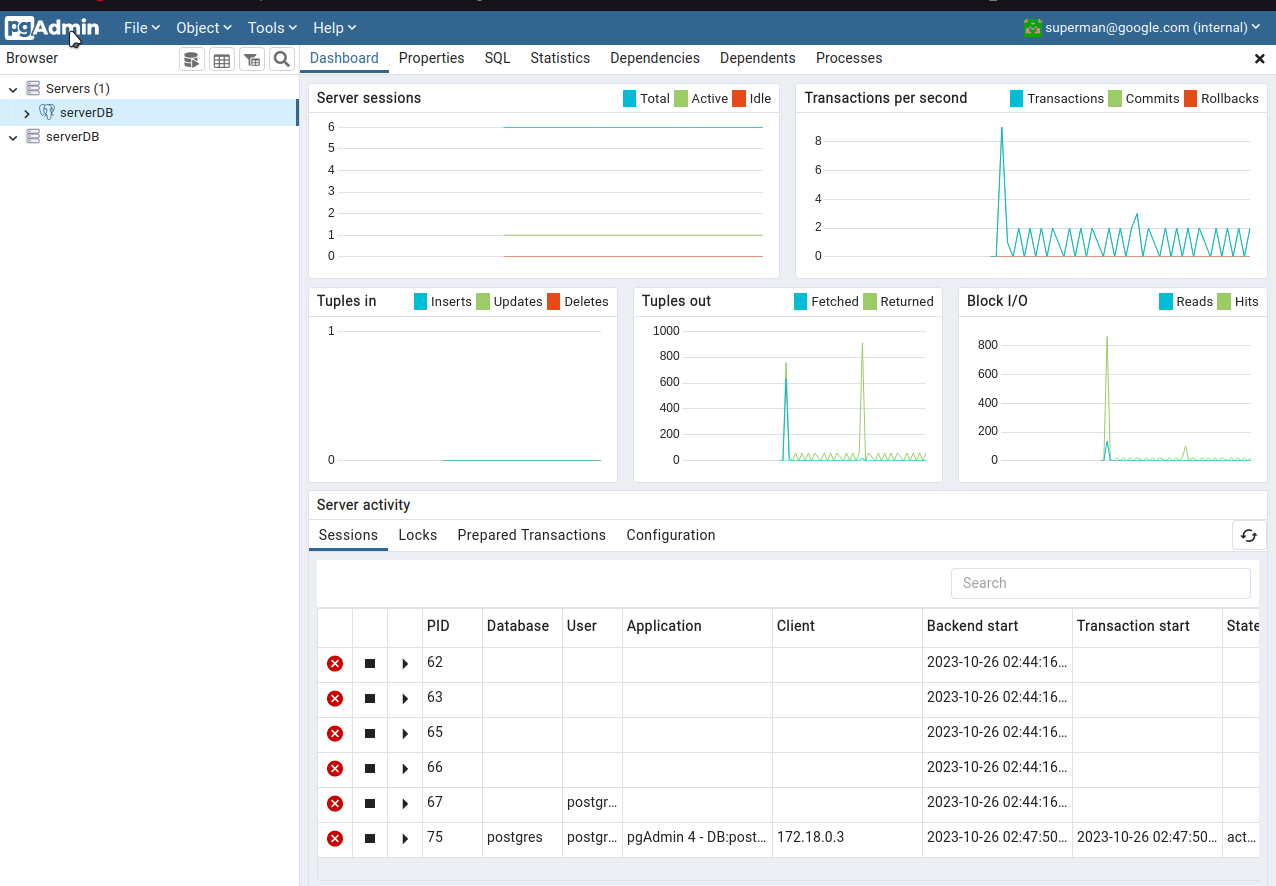Click the Search field in Sessions

pyautogui.click(x=1100, y=583)
